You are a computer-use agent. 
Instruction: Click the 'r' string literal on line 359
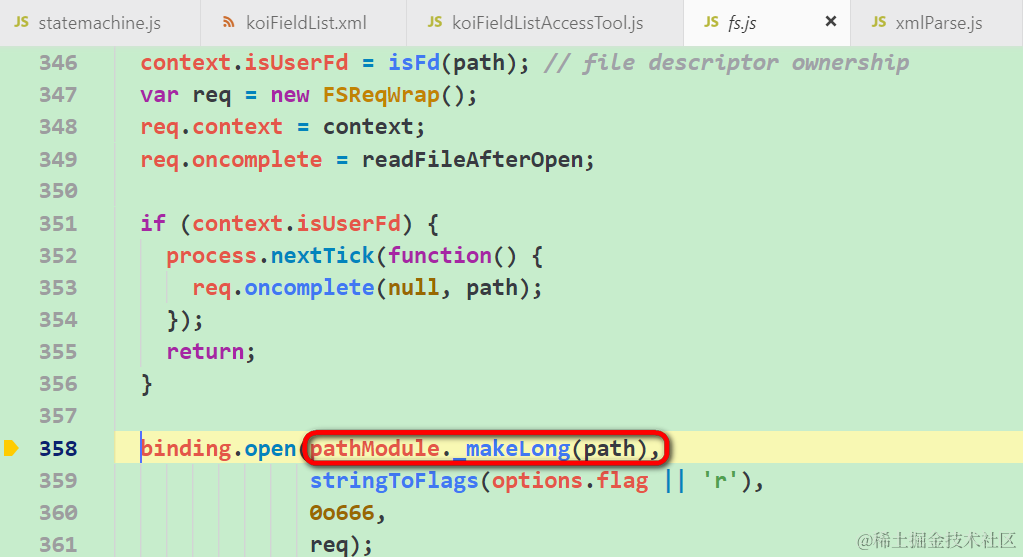720,480
